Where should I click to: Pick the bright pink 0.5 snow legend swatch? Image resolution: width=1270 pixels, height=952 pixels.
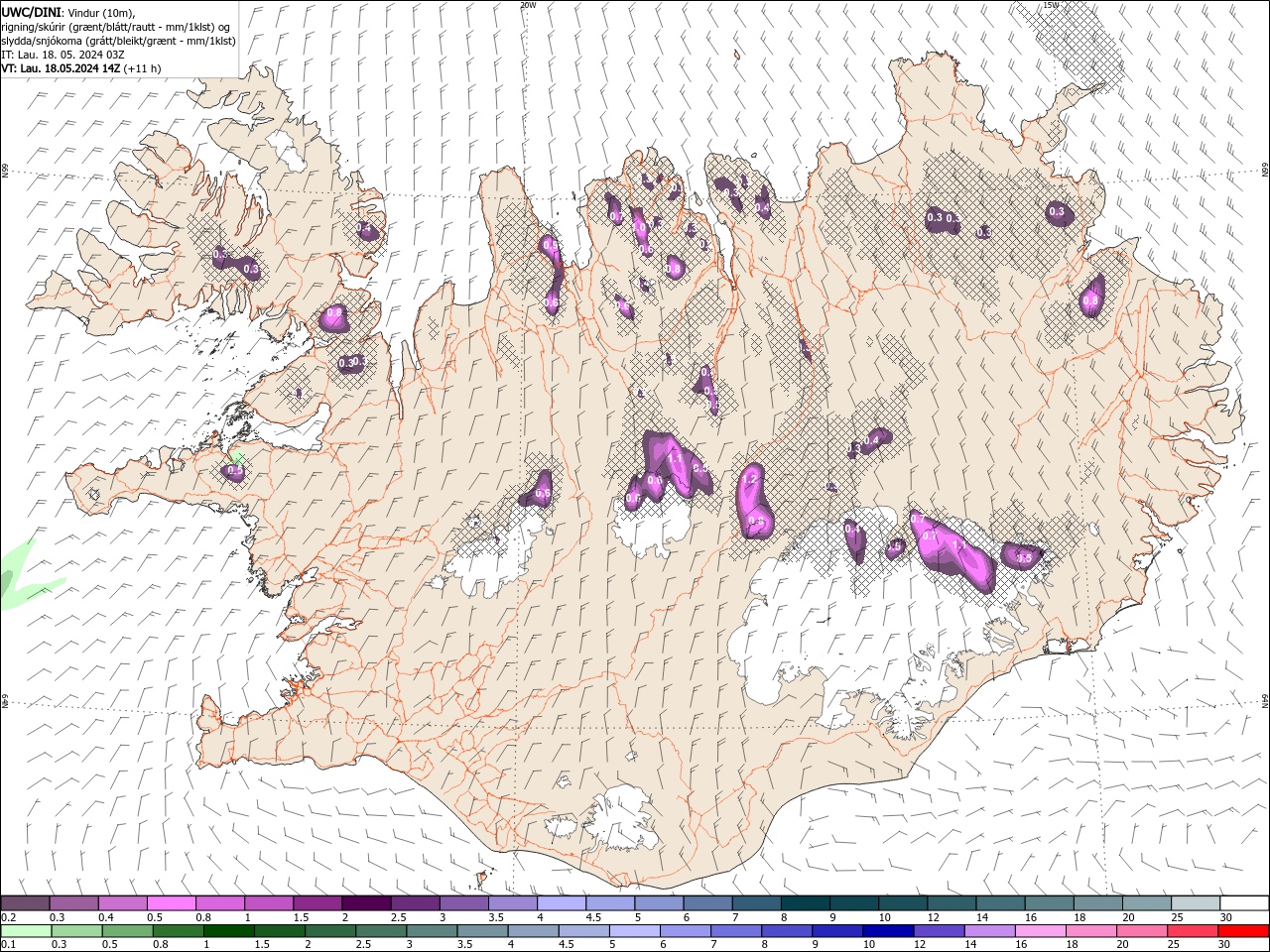tap(171, 903)
